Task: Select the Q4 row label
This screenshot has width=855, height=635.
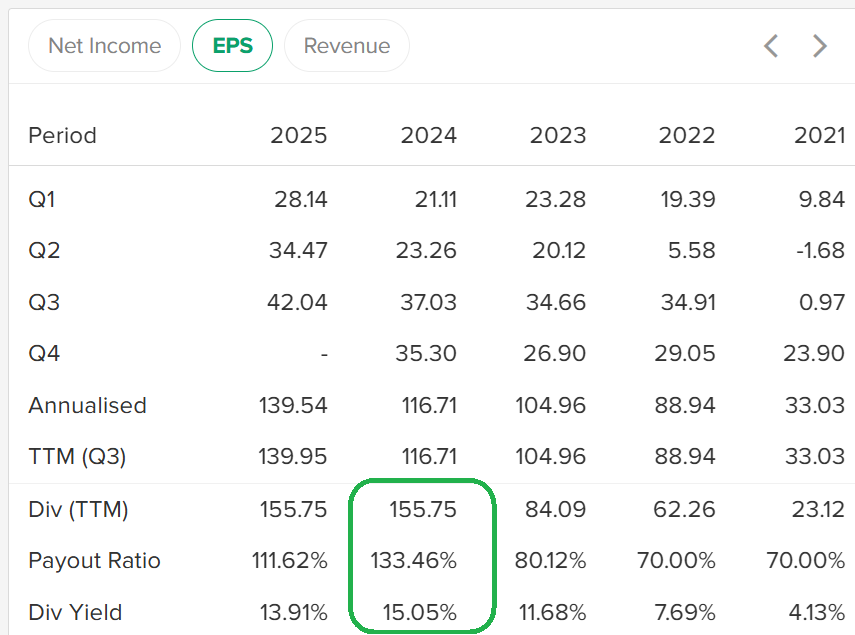Action: tap(44, 353)
